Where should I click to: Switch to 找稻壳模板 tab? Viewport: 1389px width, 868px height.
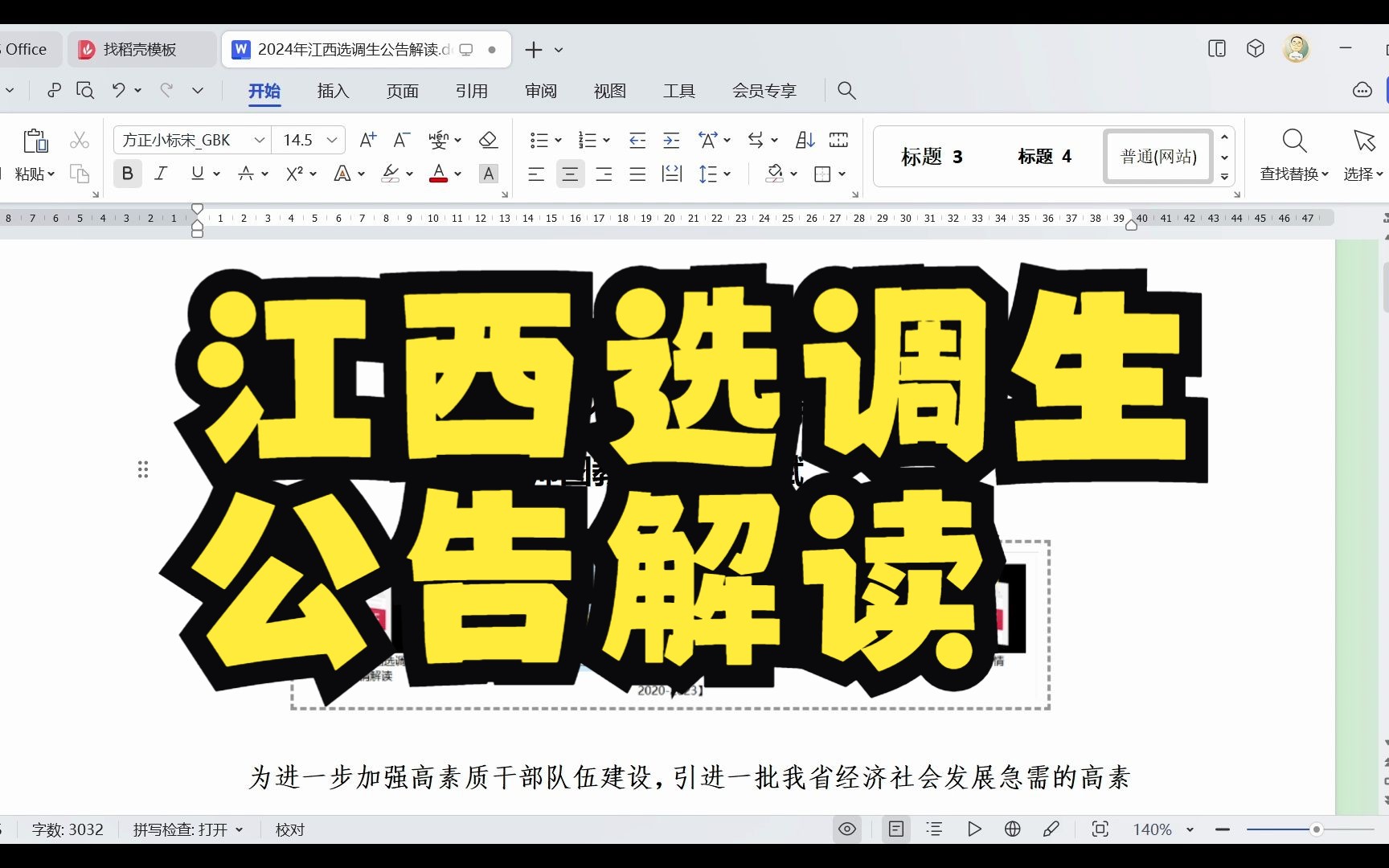click(x=140, y=49)
